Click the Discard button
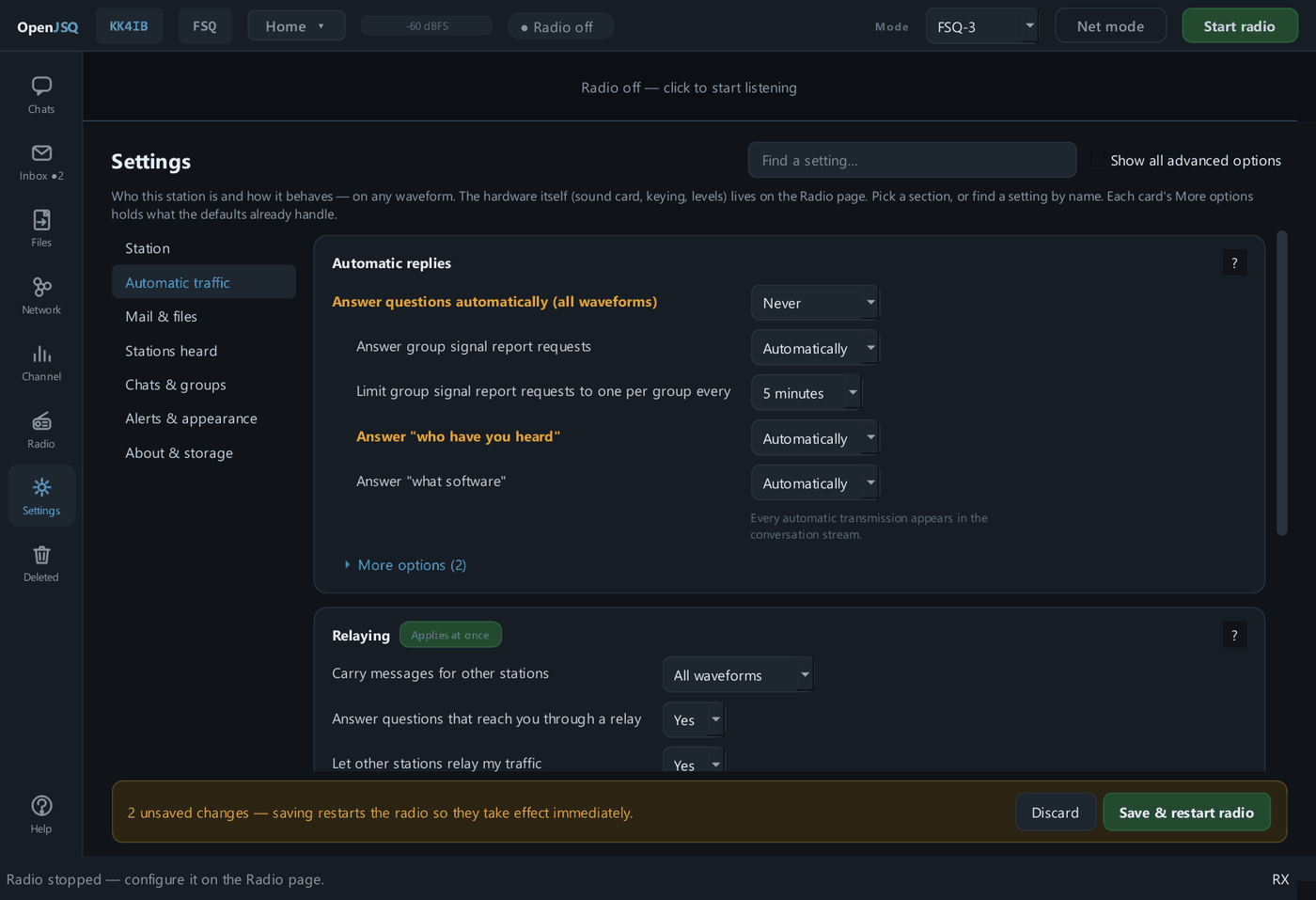The height and width of the screenshot is (900, 1316). click(1056, 813)
